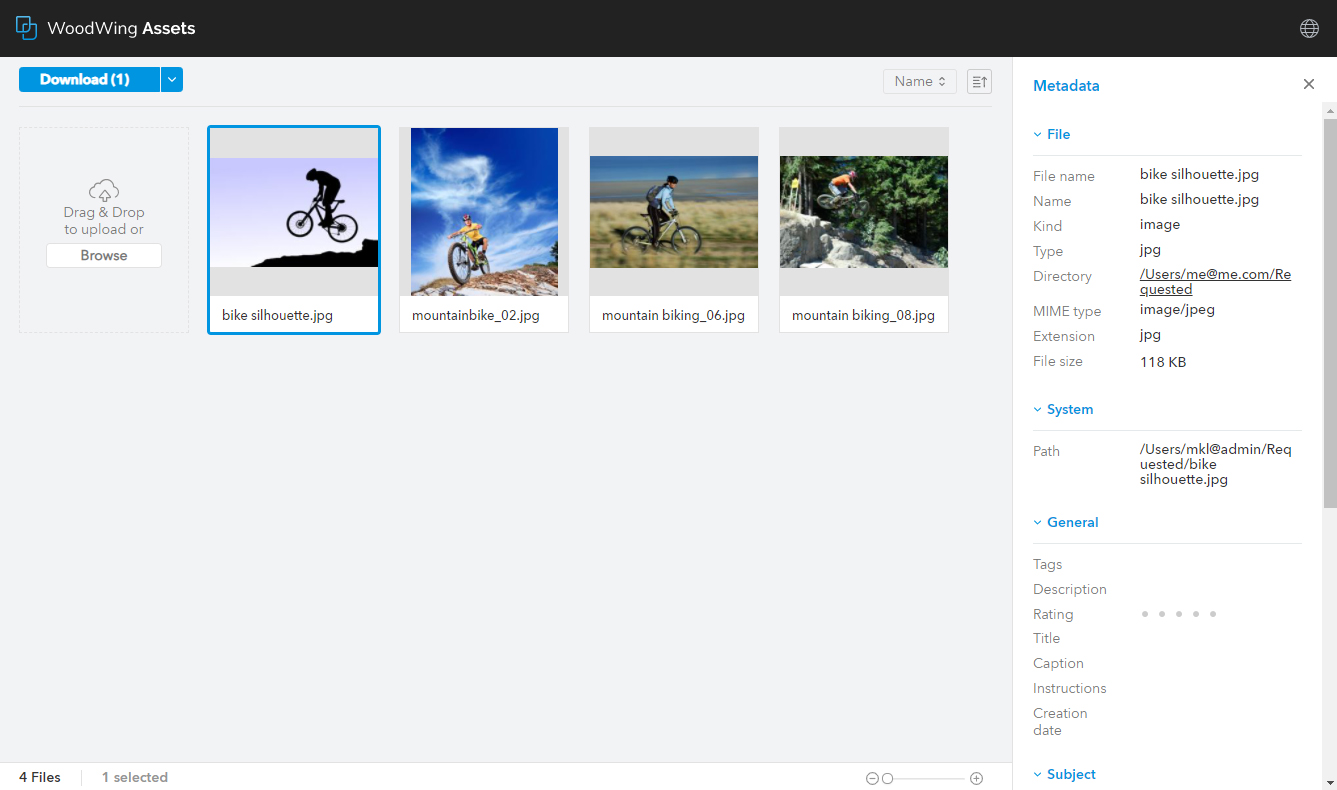
Task: Click the WoodWing Assets logo icon
Action: [26, 28]
